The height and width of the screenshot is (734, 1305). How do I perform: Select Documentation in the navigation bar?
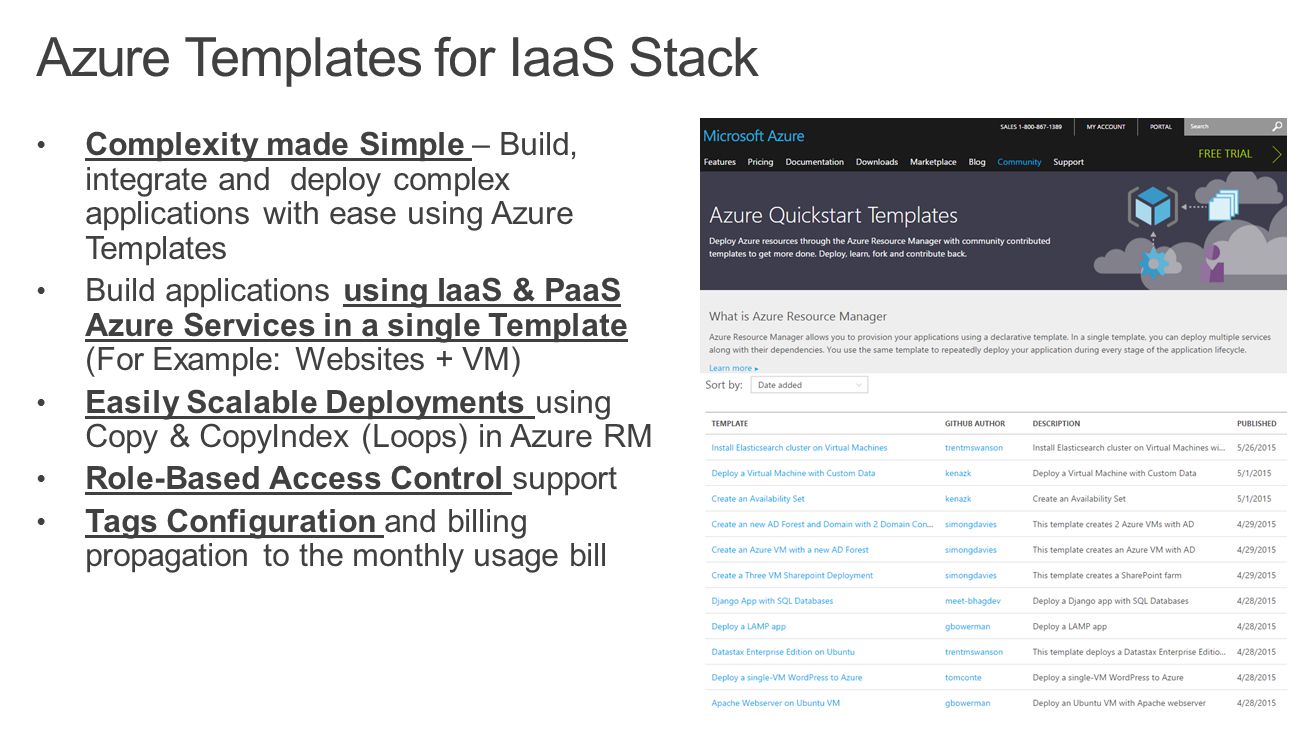[815, 162]
